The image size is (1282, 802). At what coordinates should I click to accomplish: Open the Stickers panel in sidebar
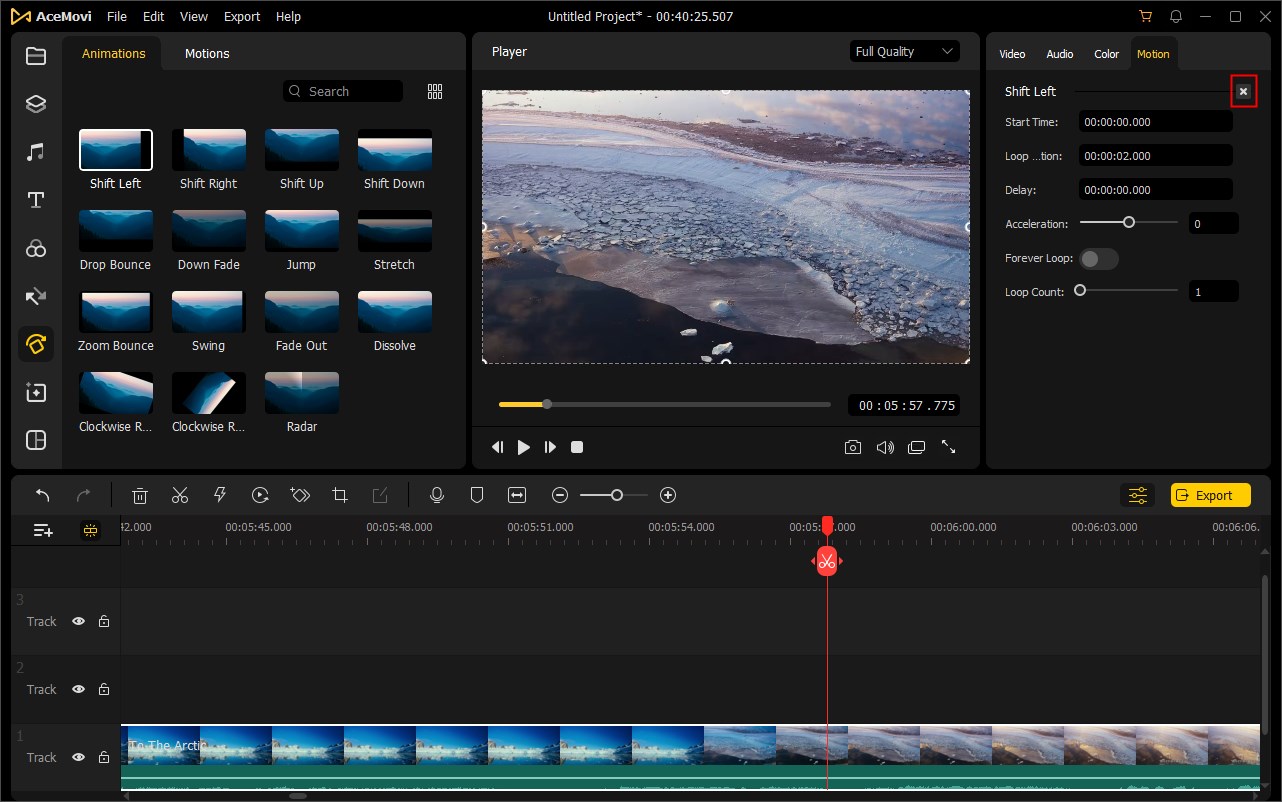point(36,392)
